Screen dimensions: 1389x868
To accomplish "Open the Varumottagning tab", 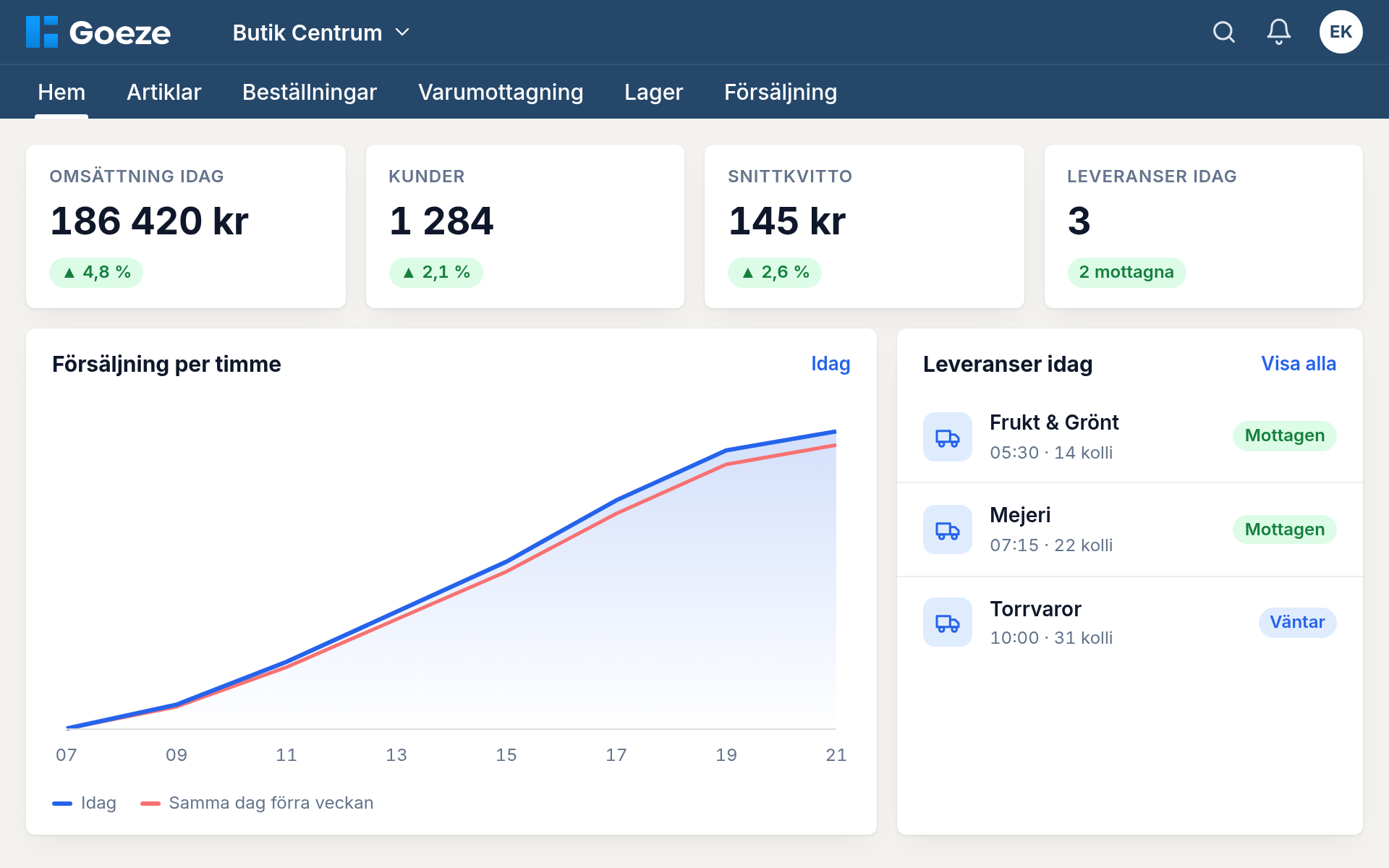I will tap(501, 92).
